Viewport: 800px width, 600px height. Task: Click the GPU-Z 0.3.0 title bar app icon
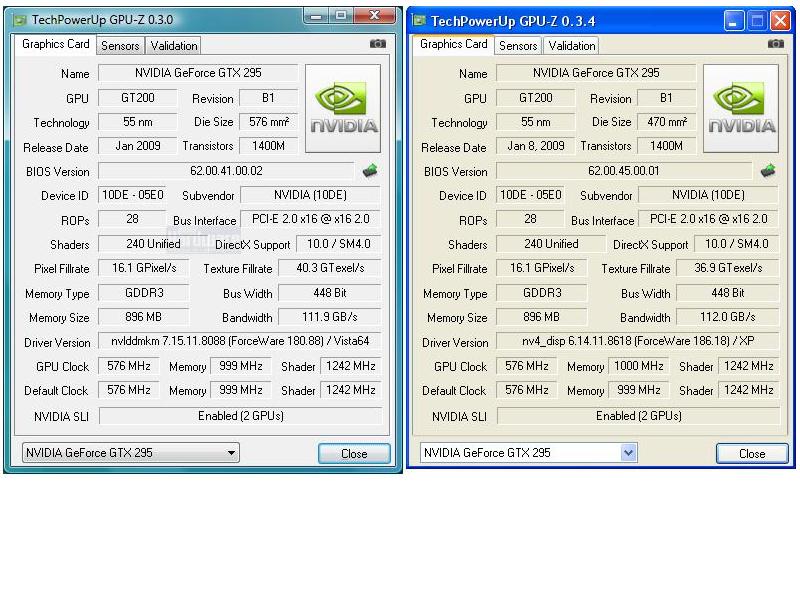click(x=20, y=20)
